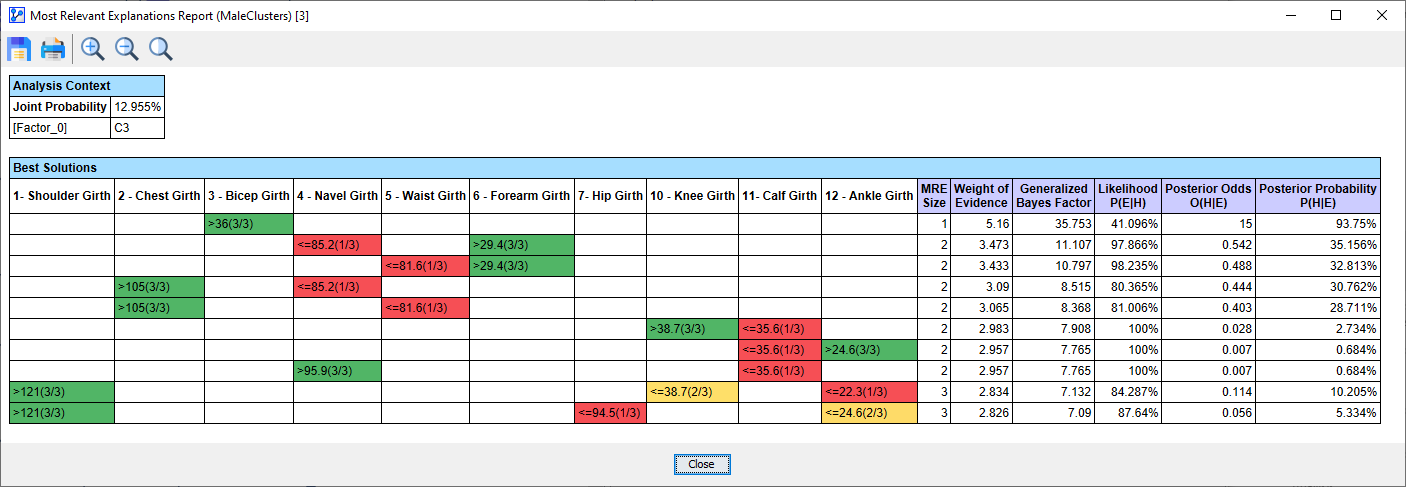
Task: Select the 3 - Bicep Girth column header
Action: (x=249, y=196)
